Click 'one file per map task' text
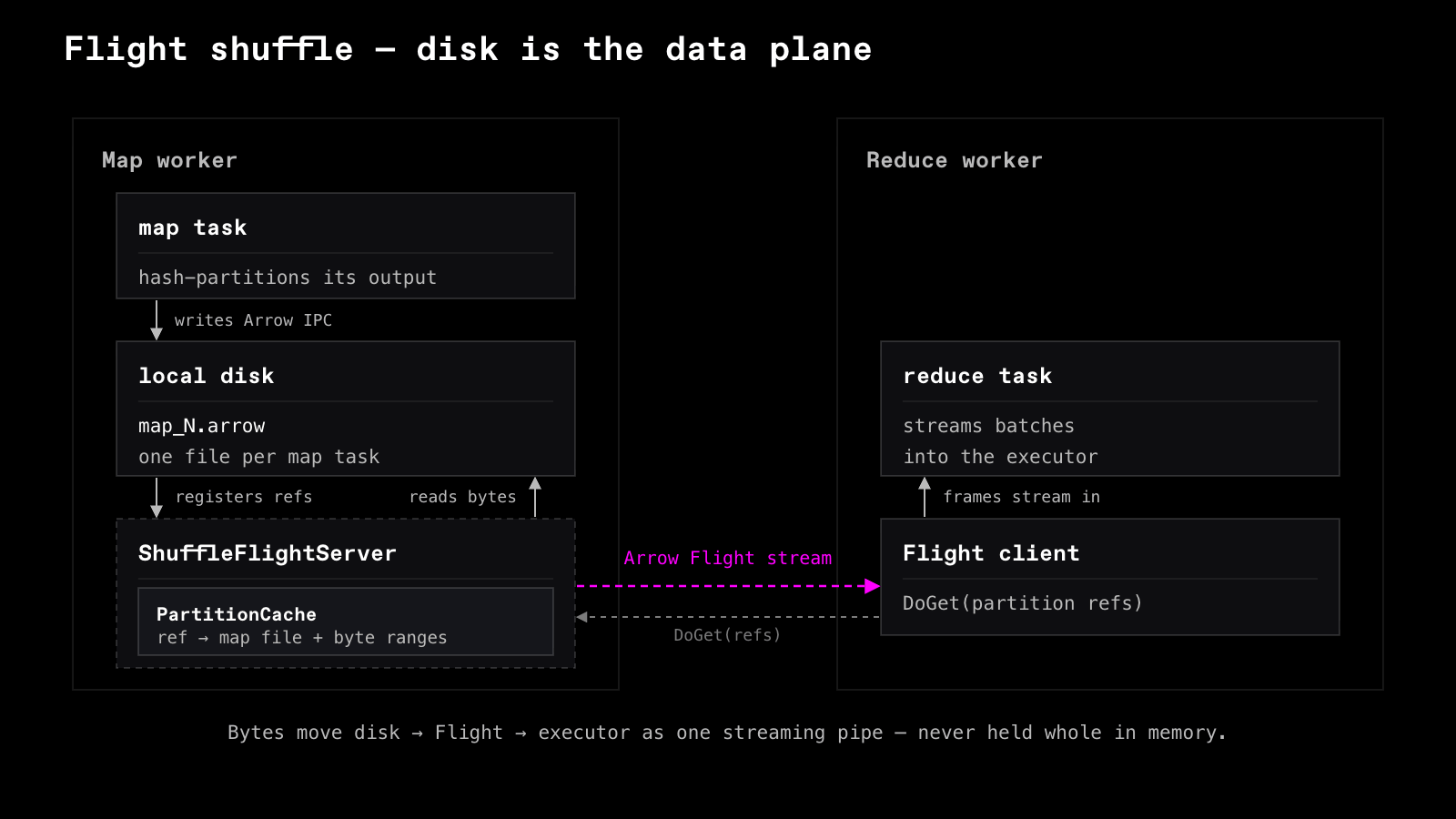Viewport: 1456px width, 819px height. [258, 457]
